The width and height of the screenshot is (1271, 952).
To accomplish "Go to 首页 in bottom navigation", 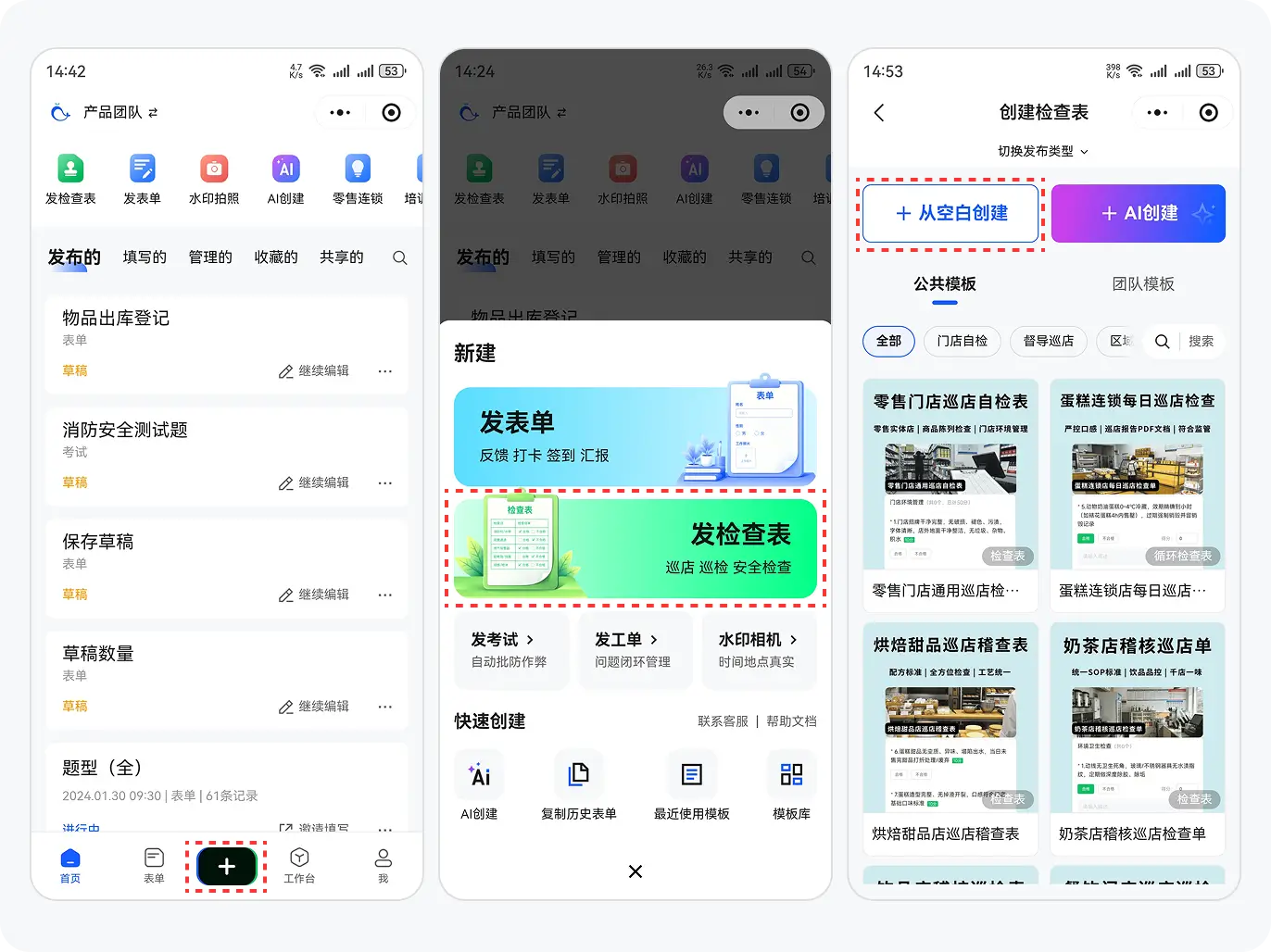I will point(70,866).
